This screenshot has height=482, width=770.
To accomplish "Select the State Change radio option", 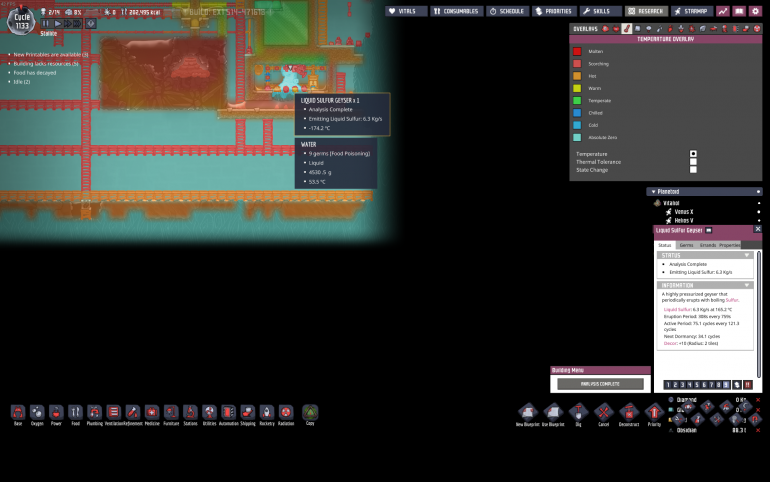I will (693, 170).
